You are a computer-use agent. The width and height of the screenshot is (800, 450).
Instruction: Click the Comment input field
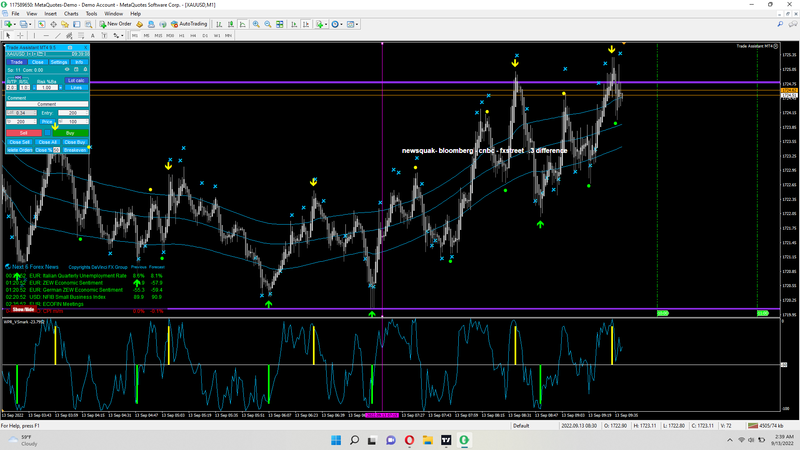point(47,104)
